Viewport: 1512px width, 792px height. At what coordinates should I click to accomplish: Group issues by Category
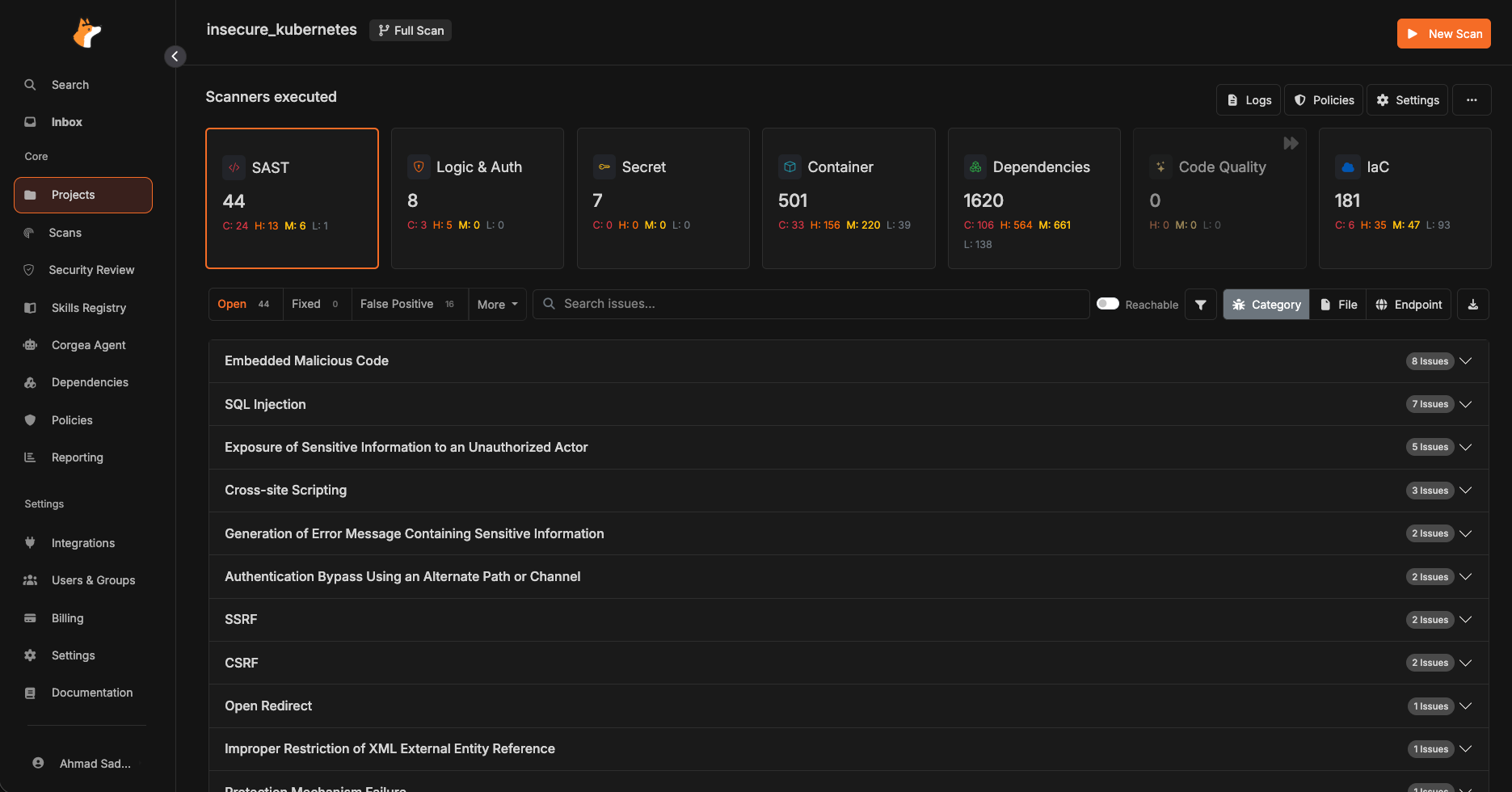tap(1266, 305)
